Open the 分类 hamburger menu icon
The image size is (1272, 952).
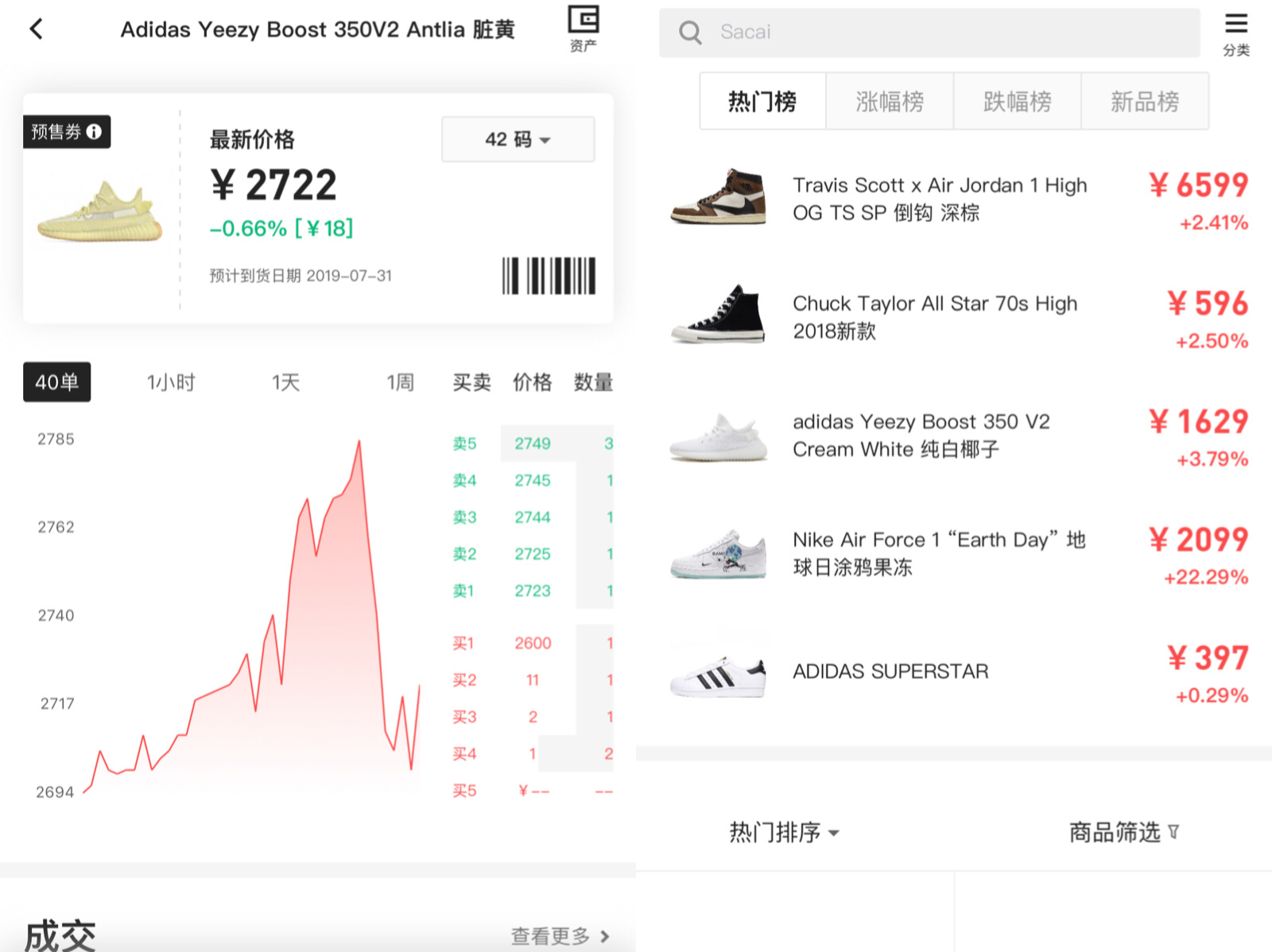click(x=1236, y=34)
